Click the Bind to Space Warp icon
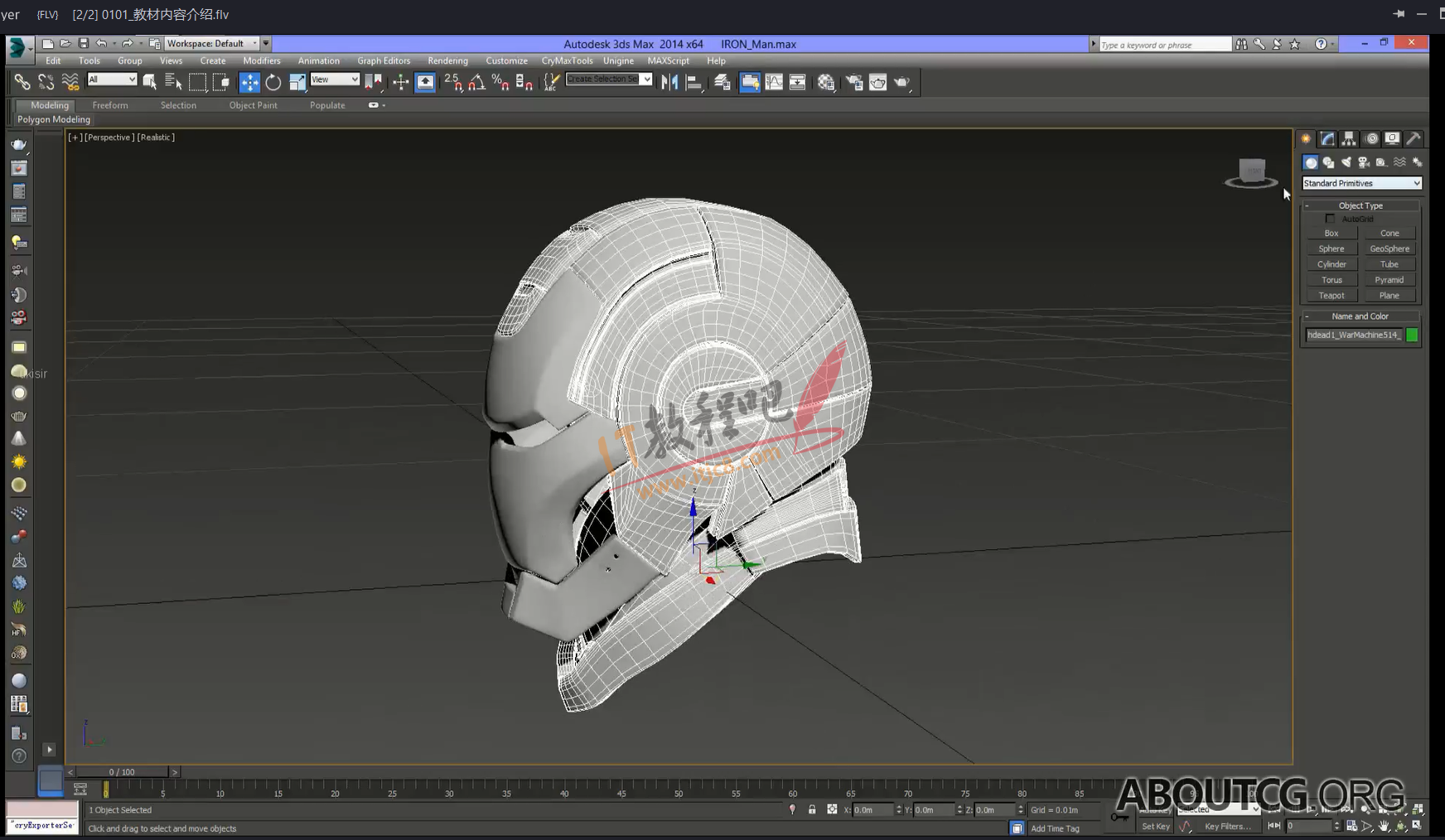Image resolution: width=1445 pixels, height=840 pixels. (x=70, y=82)
